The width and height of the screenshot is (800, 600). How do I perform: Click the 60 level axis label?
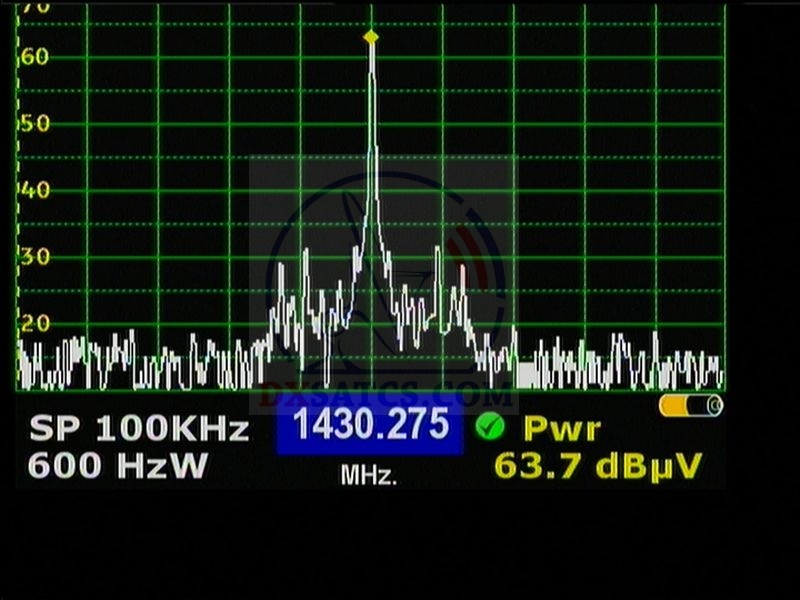click(34, 57)
